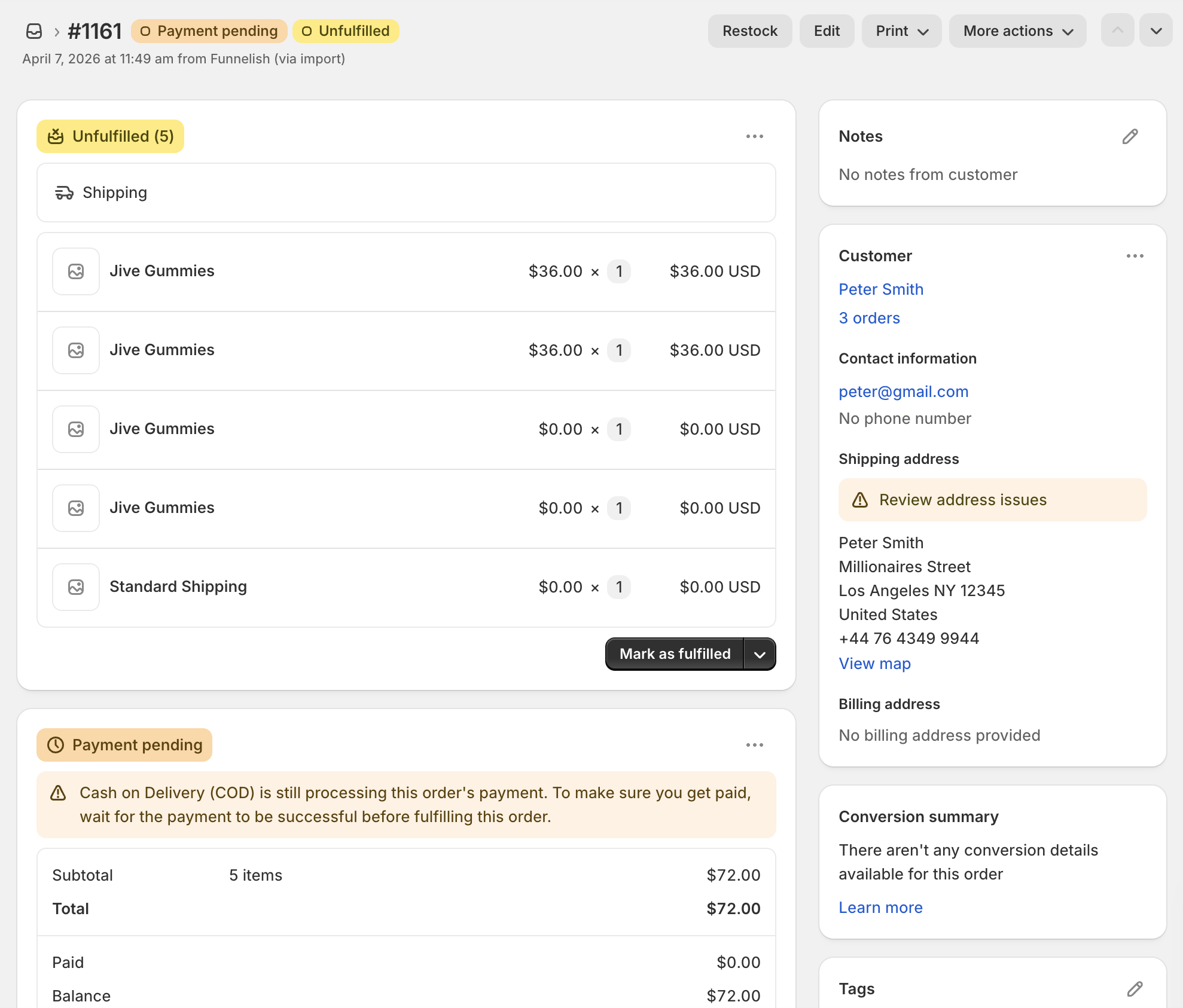Viewport: 1183px width, 1008px height.
Task: Open the 3 orders link
Action: pos(869,318)
